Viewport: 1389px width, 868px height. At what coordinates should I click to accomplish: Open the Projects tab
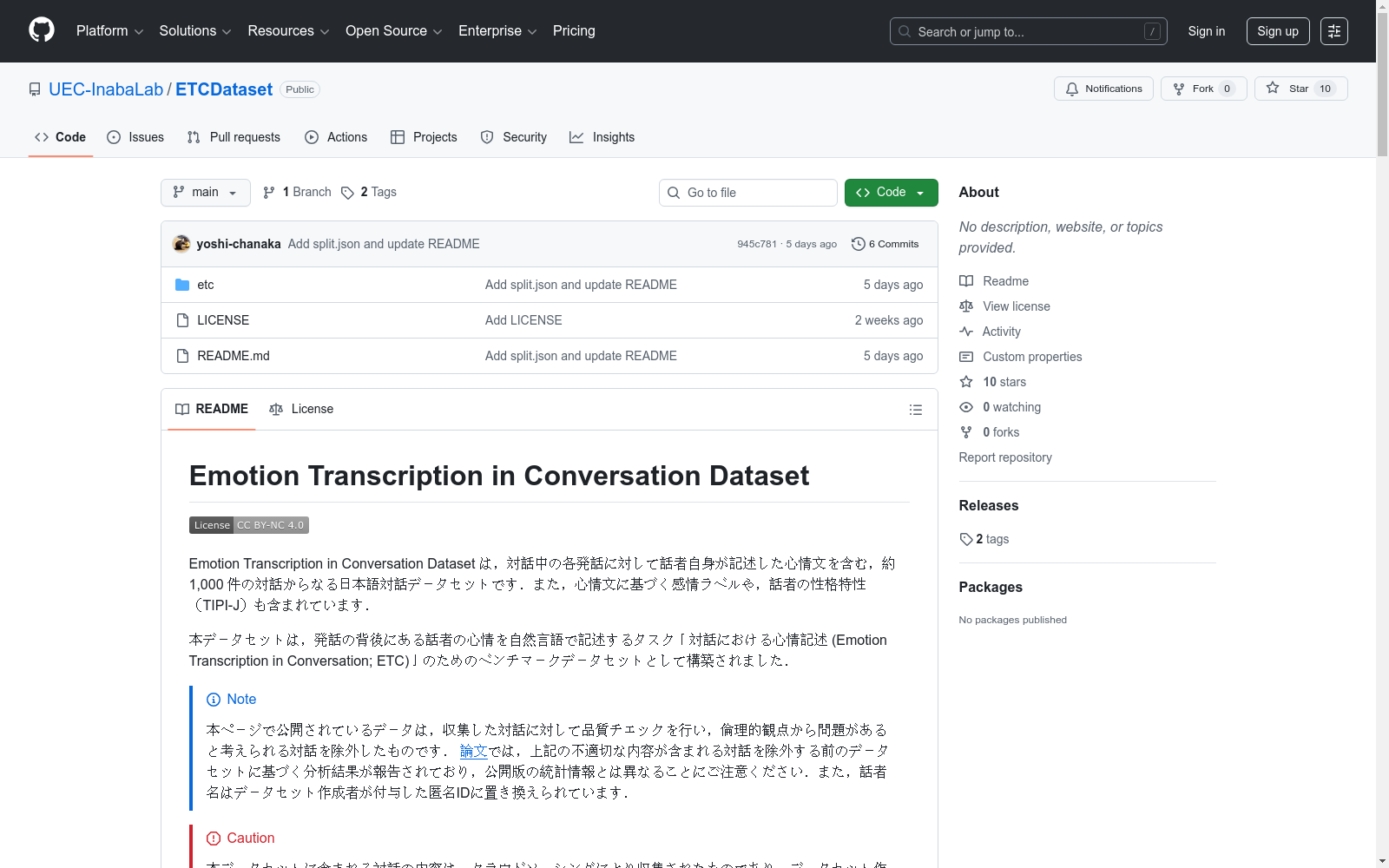(424, 137)
